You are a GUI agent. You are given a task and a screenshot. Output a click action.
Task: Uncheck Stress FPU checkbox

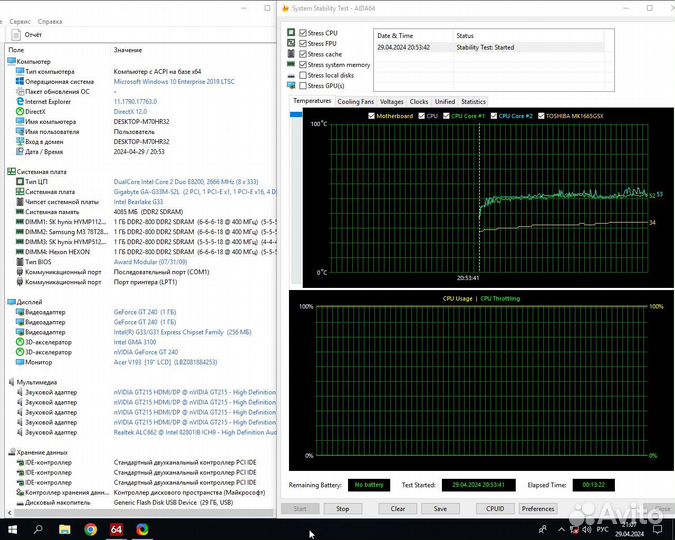[x=303, y=43]
